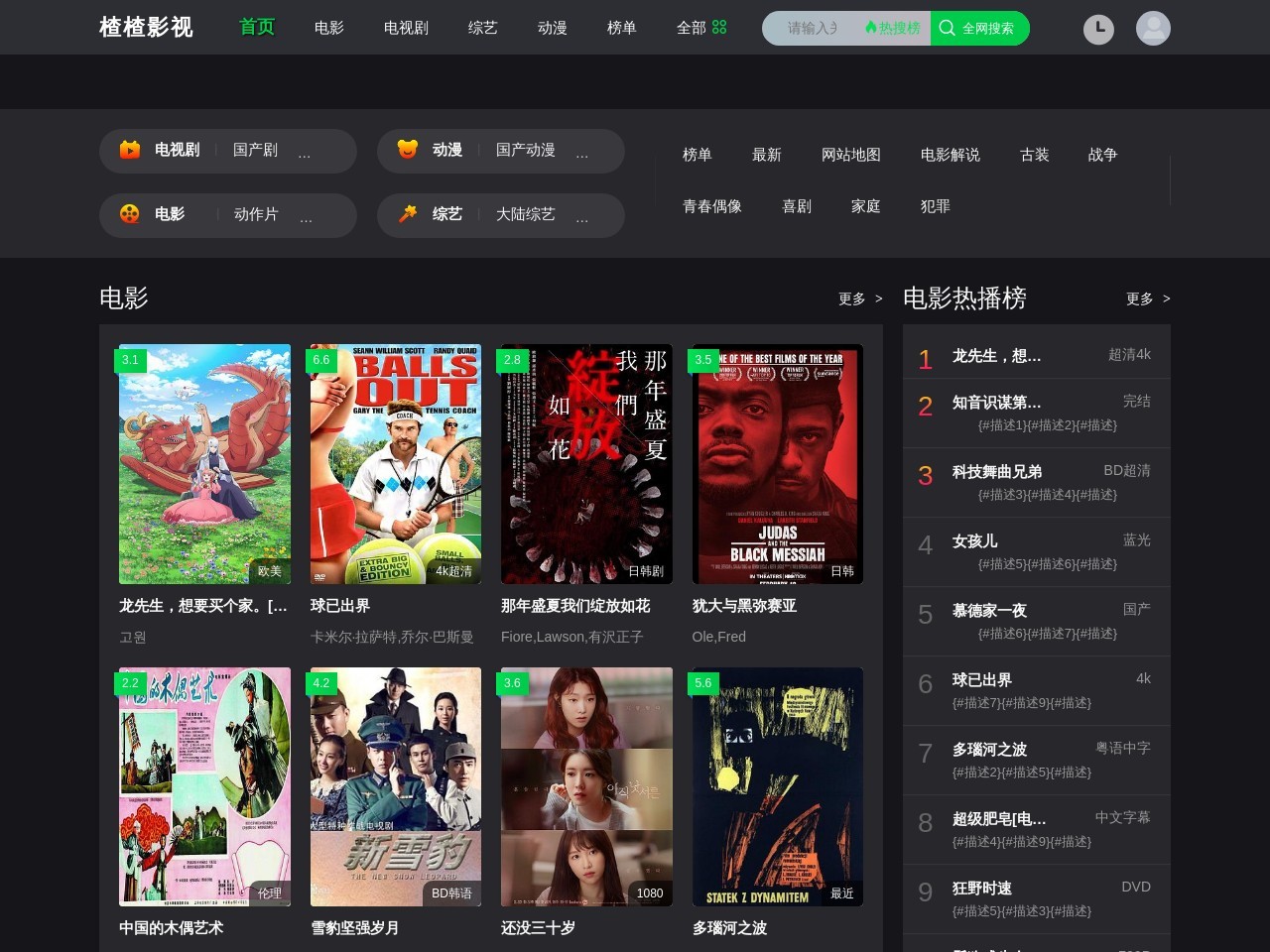Open the hot search flame link

coord(893,29)
